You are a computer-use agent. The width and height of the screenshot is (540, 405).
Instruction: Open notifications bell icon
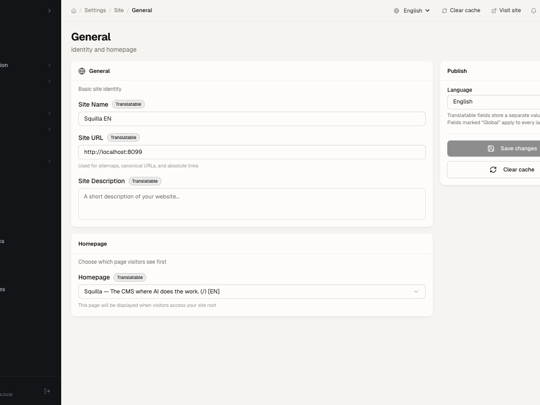pyautogui.click(x=533, y=11)
